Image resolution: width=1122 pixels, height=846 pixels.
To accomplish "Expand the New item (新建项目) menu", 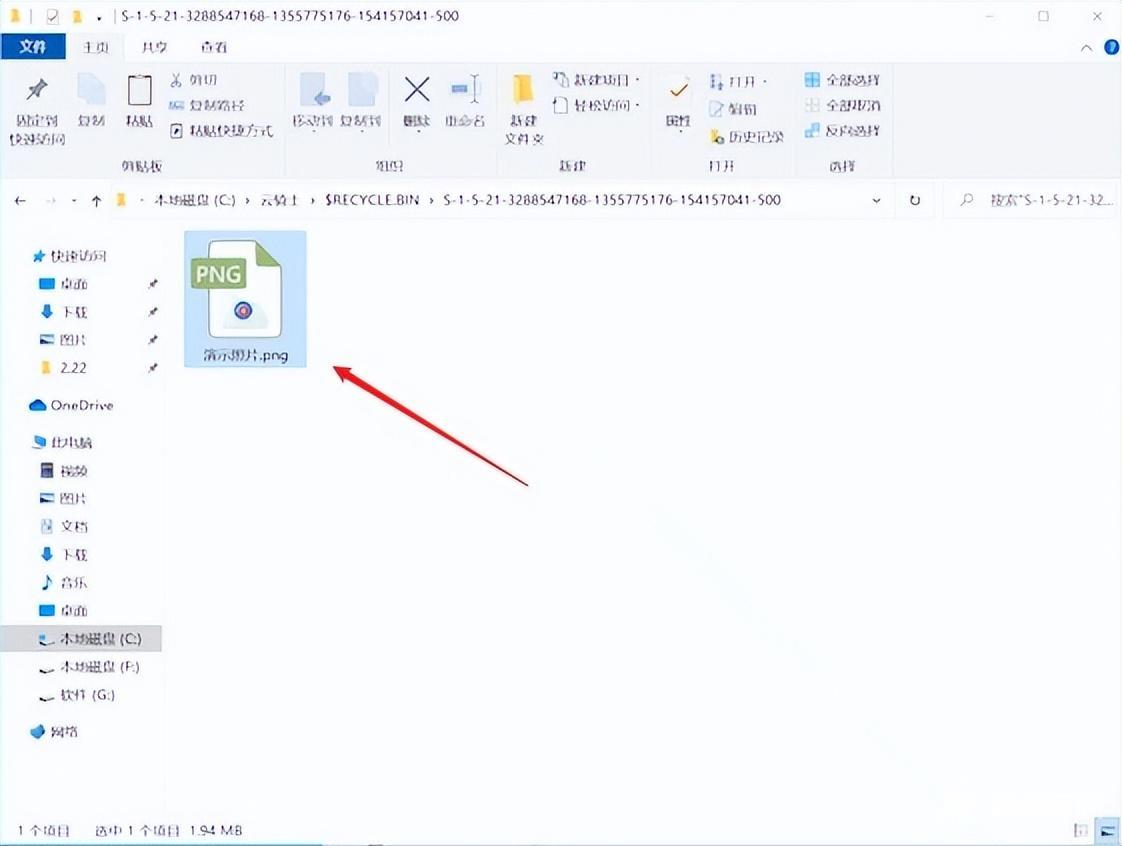I will click(x=597, y=79).
